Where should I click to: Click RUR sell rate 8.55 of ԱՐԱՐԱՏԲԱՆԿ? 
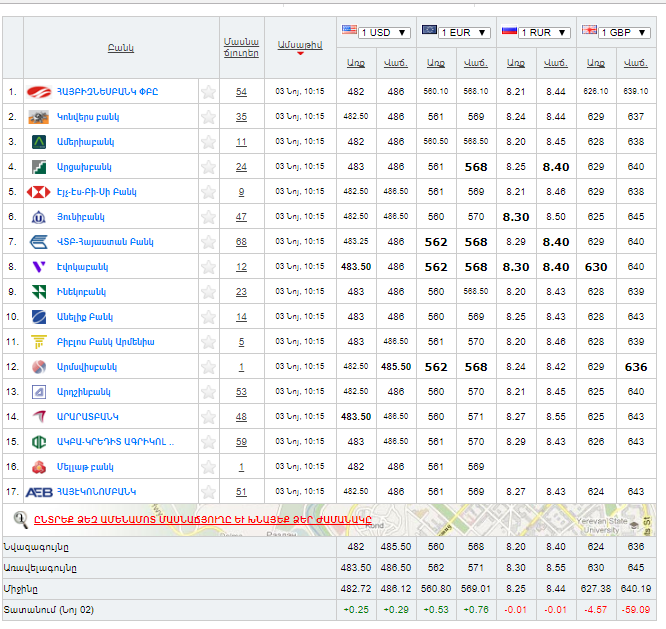[556, 417]
